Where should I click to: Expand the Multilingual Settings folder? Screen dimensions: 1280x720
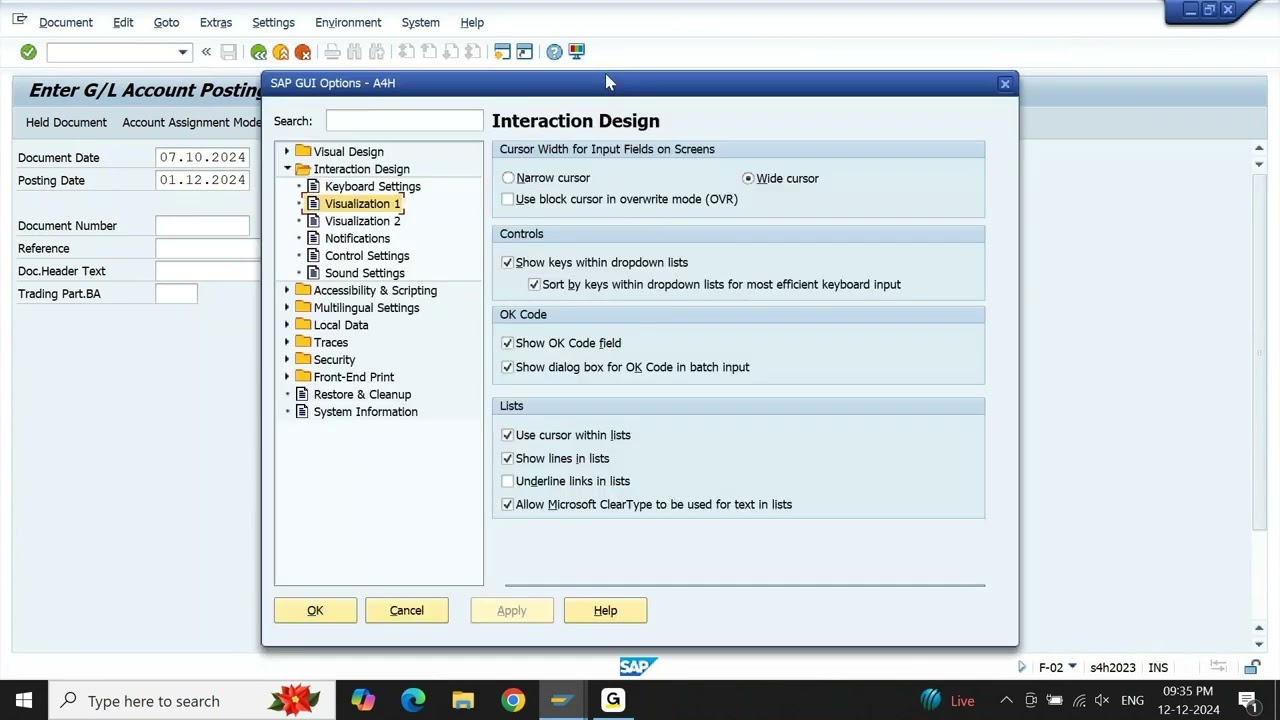pos(287,308)
